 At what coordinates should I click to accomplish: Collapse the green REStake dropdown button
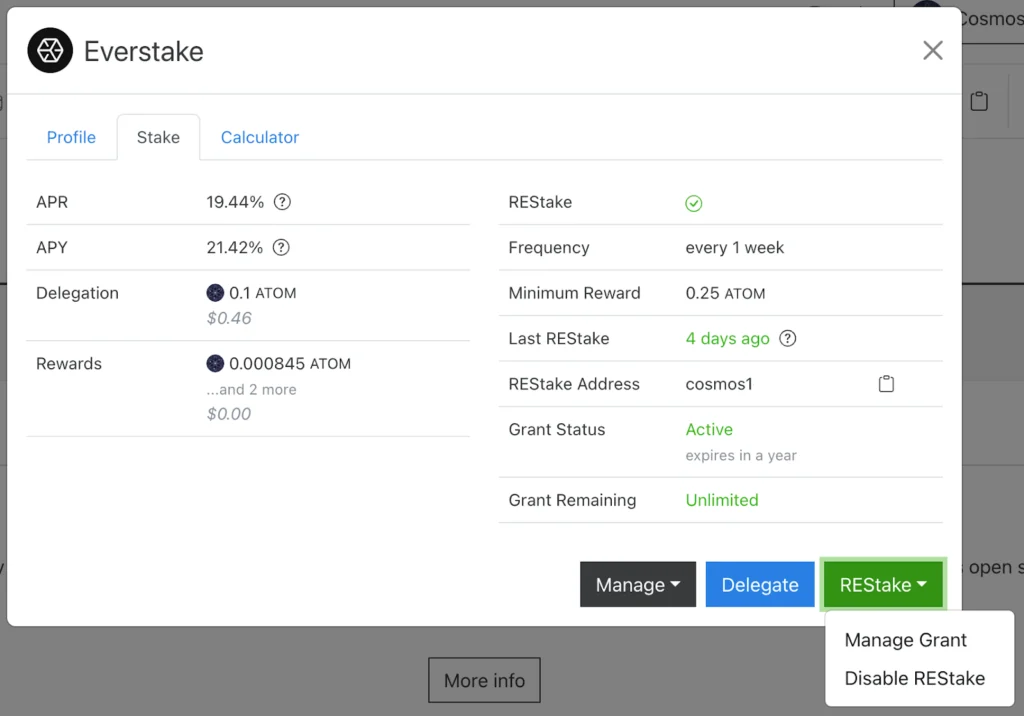[883, 585]
